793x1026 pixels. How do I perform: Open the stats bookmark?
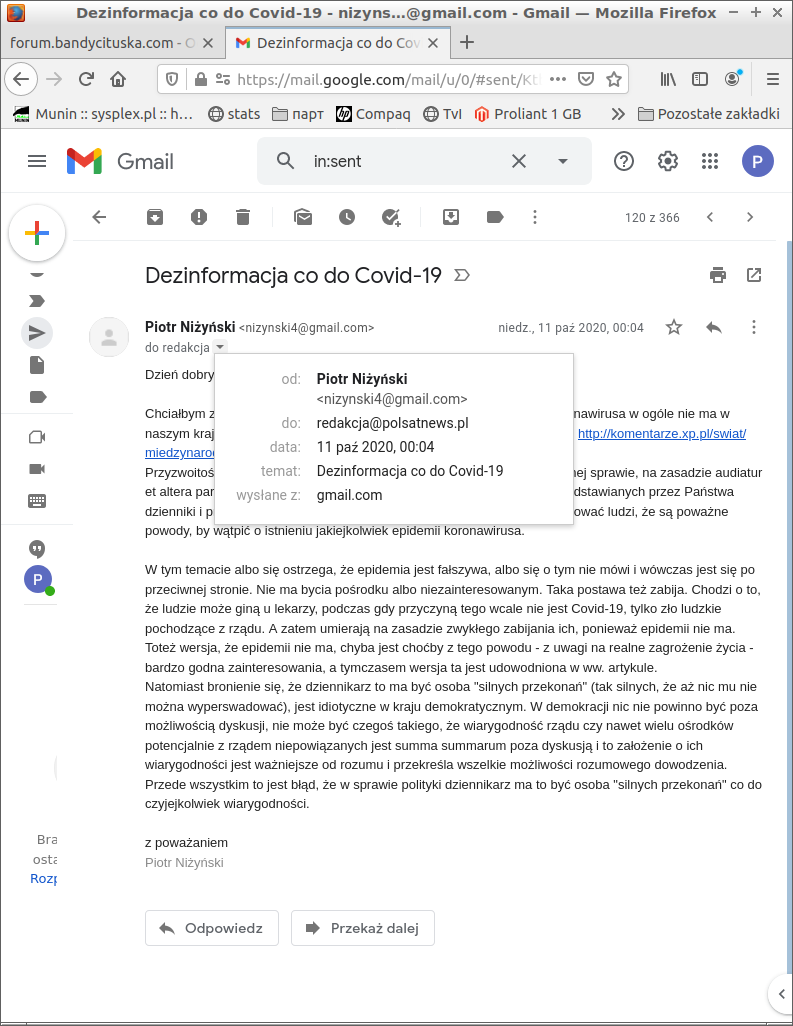coord(234,114)
